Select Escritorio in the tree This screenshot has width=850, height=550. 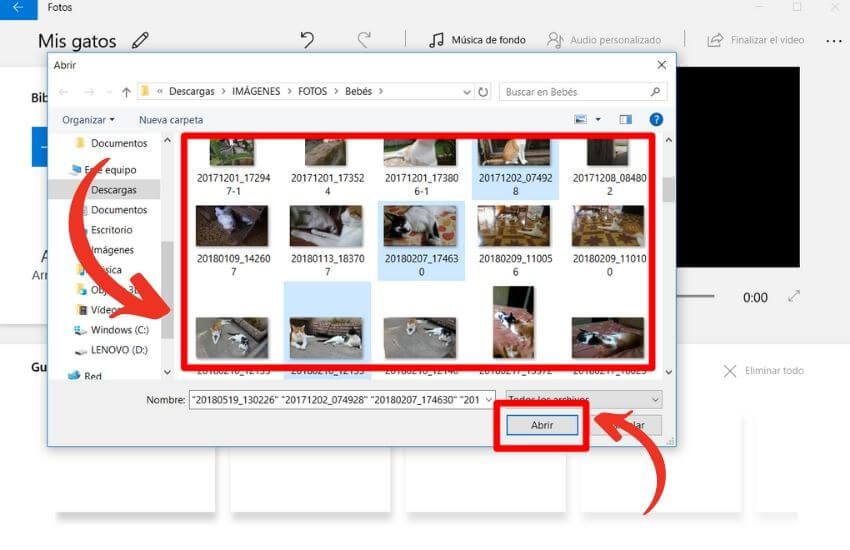tap(111, 230)
